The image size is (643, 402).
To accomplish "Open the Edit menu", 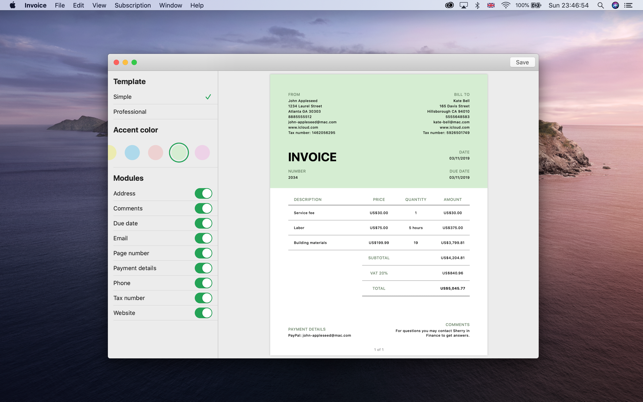I will click(x=78, y=5).
